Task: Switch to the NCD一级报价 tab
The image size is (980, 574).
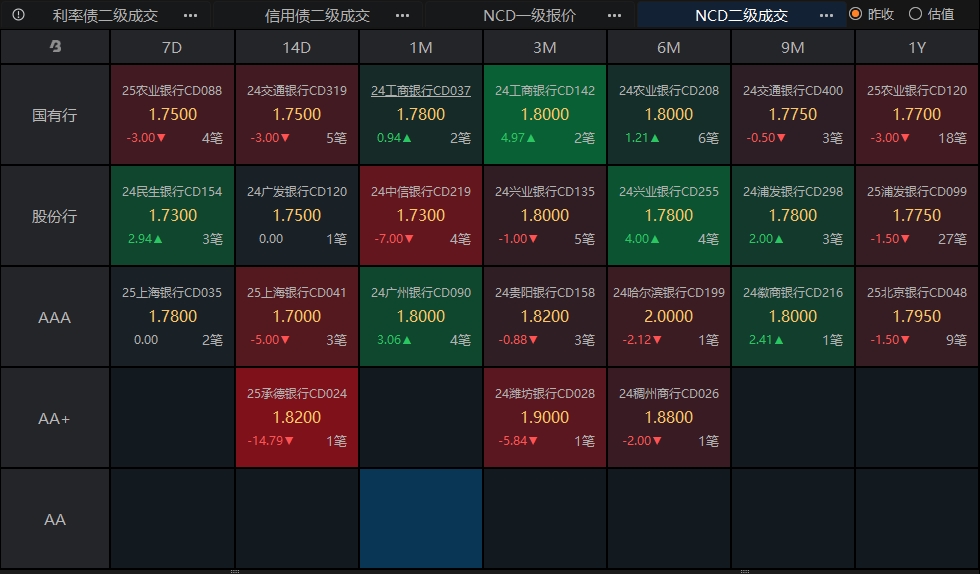Action: point(529,16)
